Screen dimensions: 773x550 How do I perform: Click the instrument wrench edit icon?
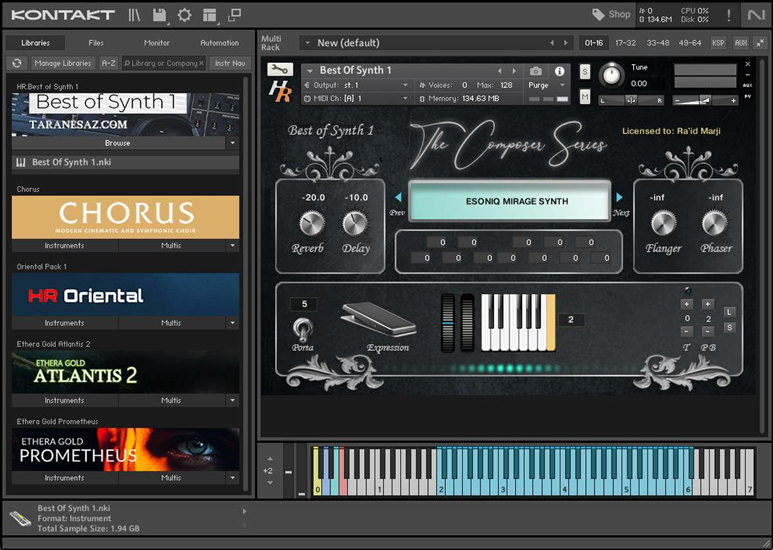pos(281,70)
